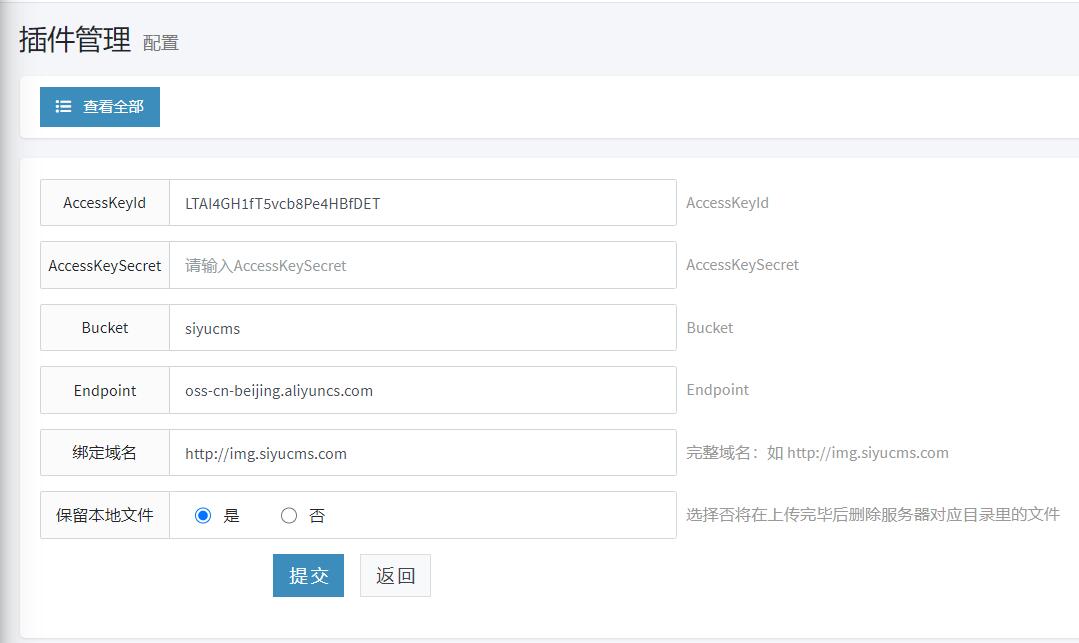The image size is (1079, 643).
Task: Select the 是 radio button
Action: (203, 516)
